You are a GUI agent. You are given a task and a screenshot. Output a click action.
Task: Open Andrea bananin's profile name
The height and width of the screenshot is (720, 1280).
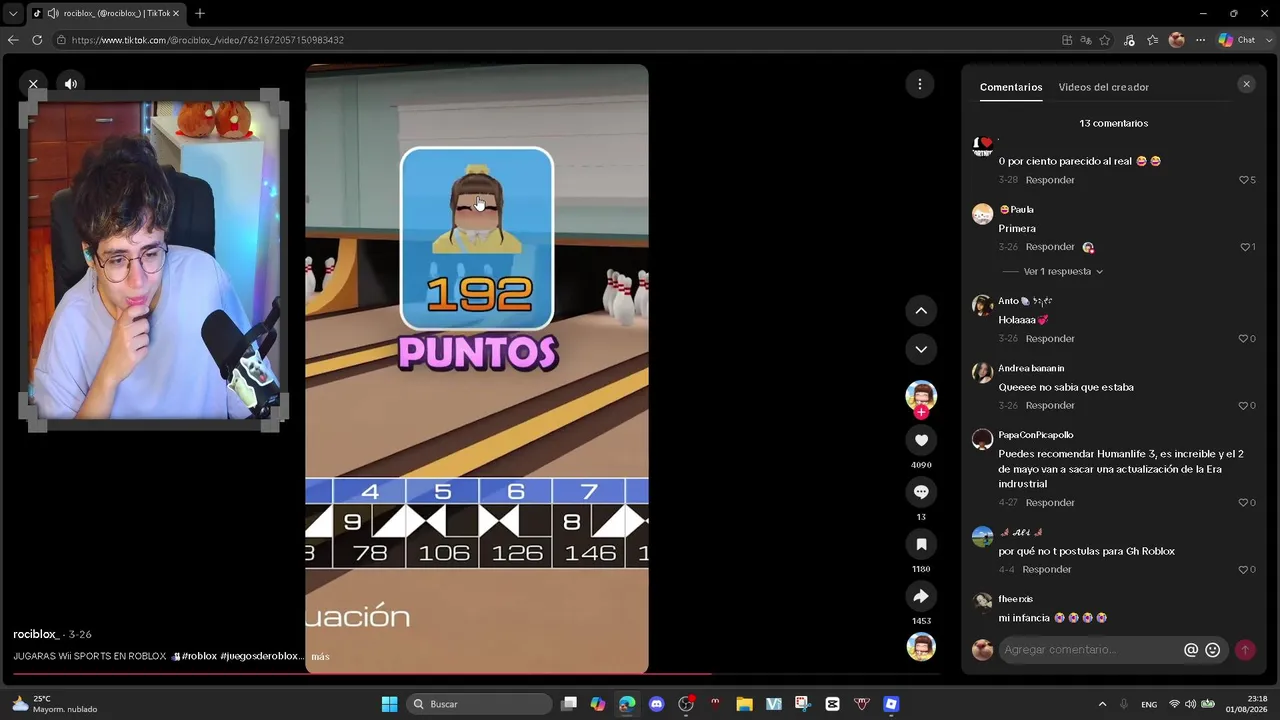1031,369
